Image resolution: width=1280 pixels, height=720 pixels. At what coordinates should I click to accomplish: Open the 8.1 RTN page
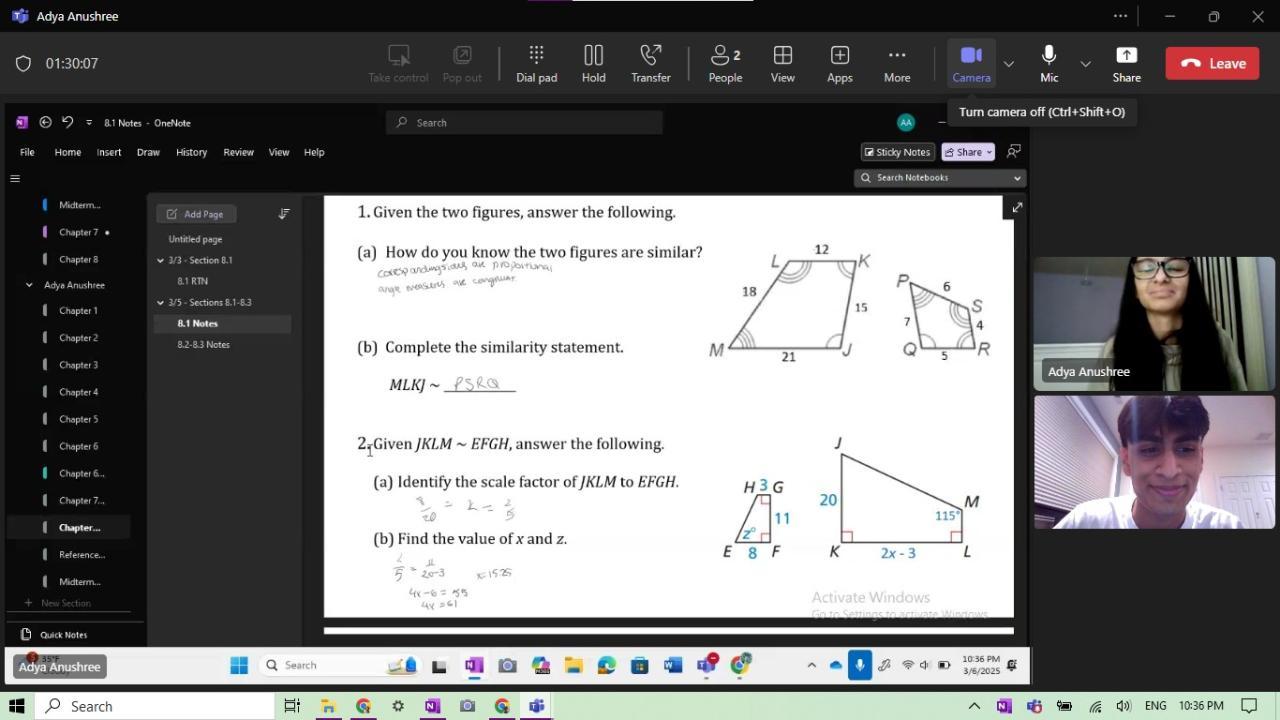193,281
